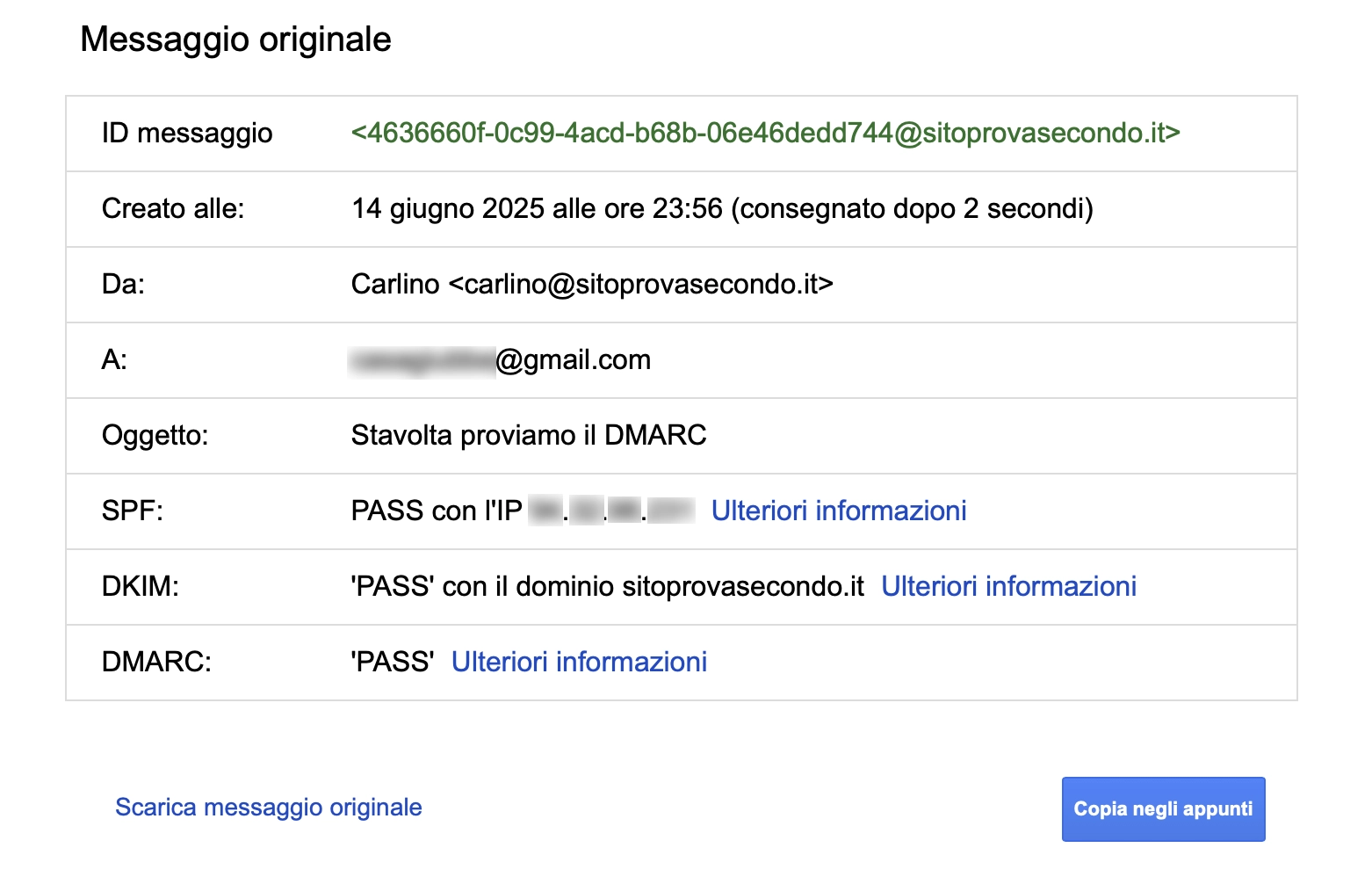Click the Creato alle label

pos(173,208)
